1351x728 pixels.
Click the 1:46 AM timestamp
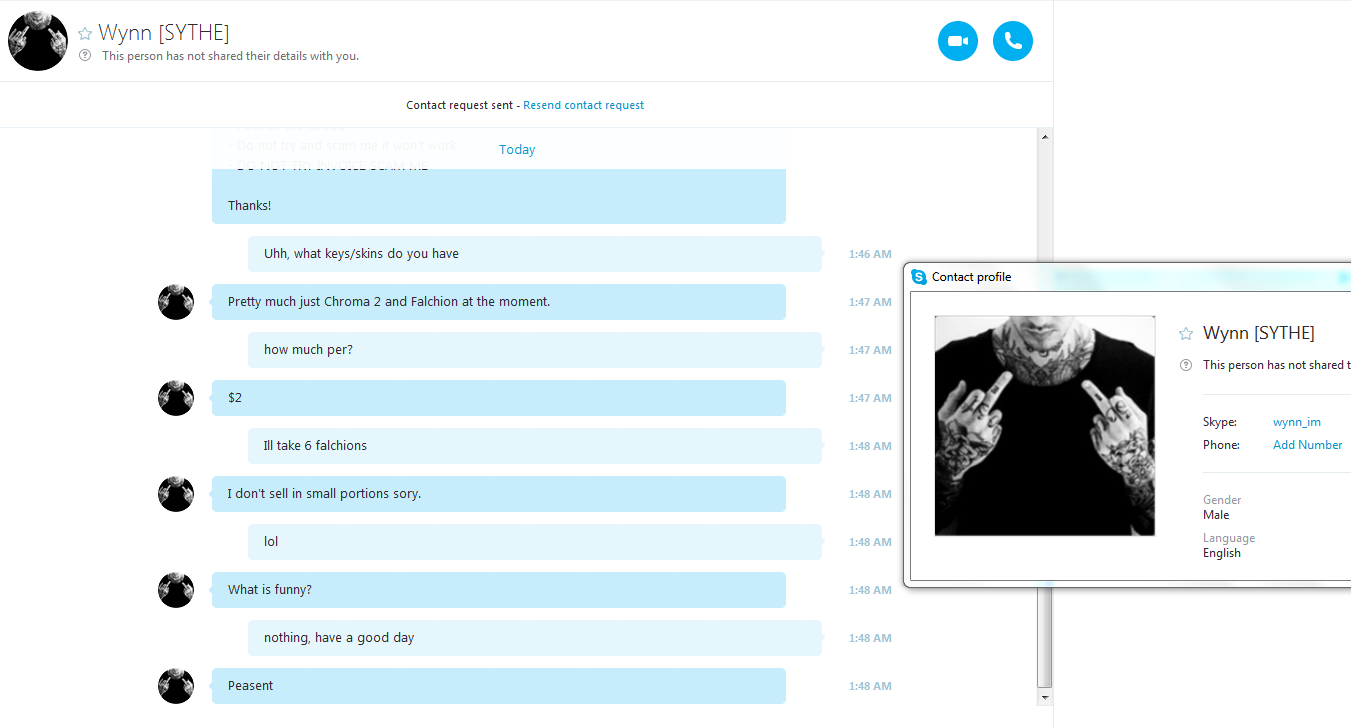tap(870, 254)
